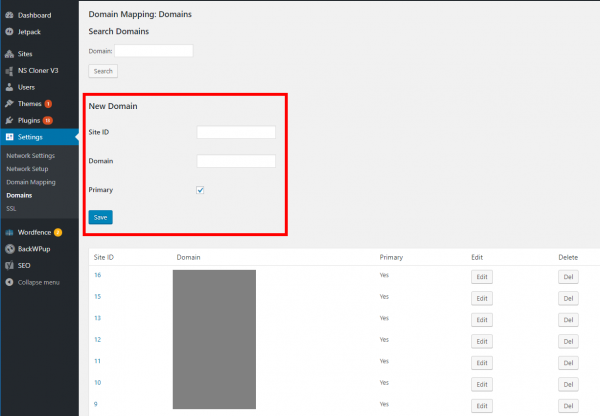Click the Themes brush icon
This screenshot has width=600, height=416.
(x=9, y=104)
